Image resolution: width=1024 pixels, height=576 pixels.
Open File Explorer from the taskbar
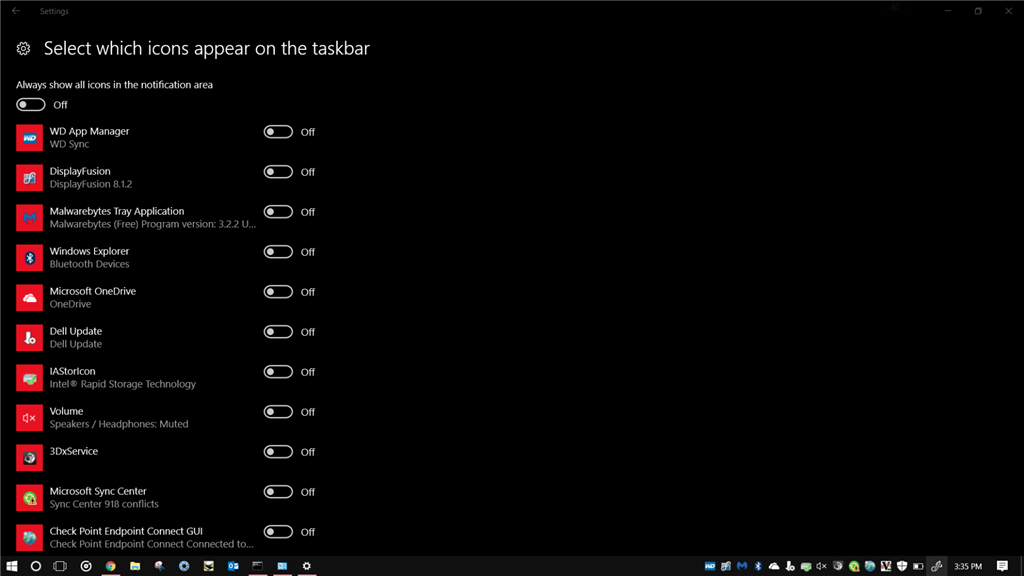pyautogui.click(x=135, y=566)
